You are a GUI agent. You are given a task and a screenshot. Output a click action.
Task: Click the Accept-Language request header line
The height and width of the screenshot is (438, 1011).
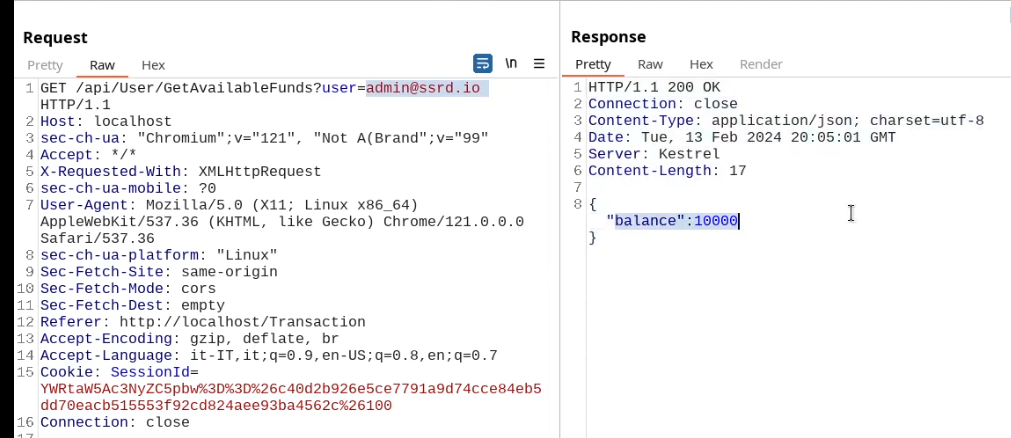pyautogui.click(x=269, y=355)
